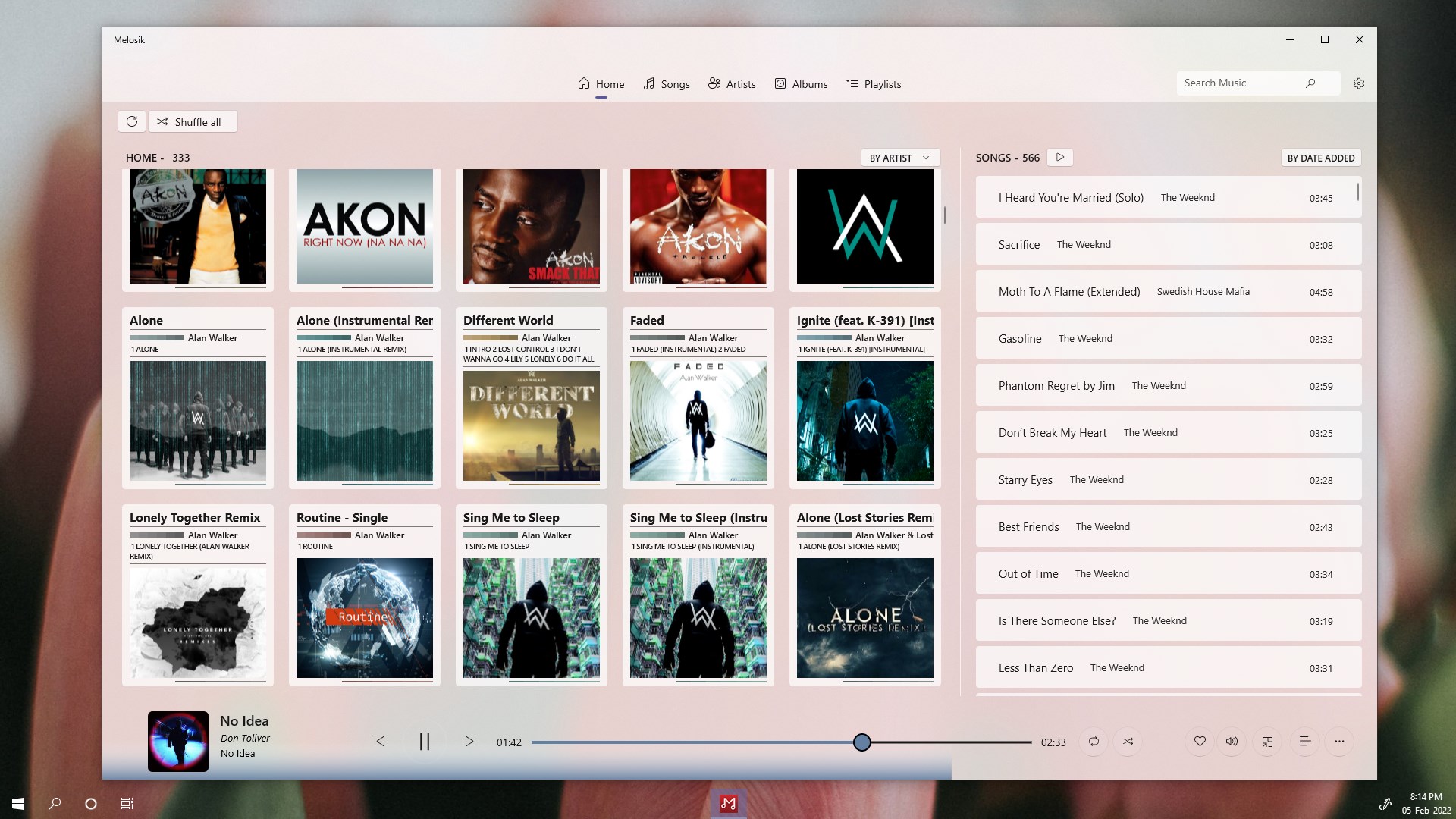Play the song Sacrifice
This screenshot has height=819, width=1456.
click(x=1169, y=245)
